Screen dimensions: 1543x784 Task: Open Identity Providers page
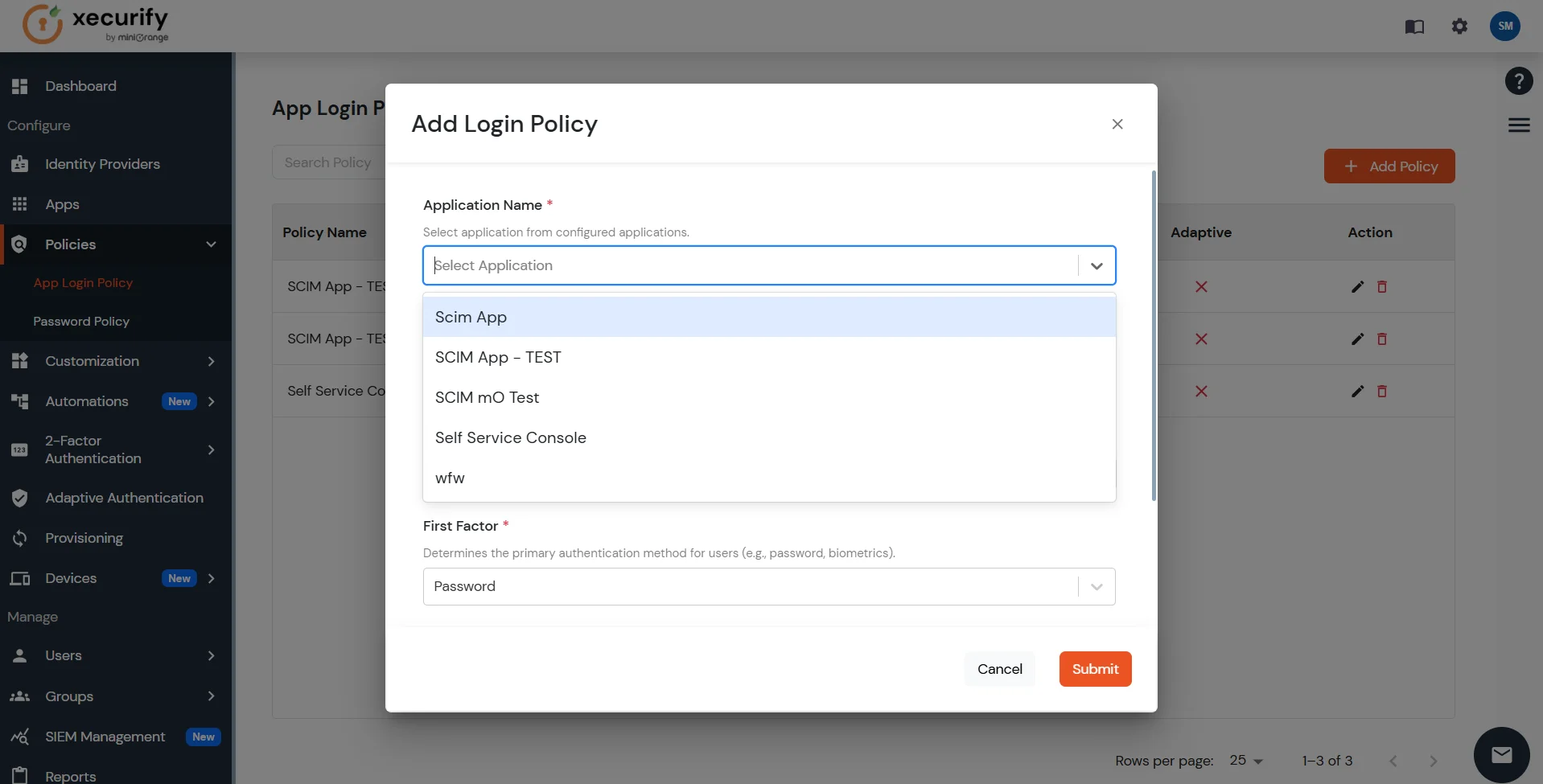pyautogui.click(x=102, y=164)
